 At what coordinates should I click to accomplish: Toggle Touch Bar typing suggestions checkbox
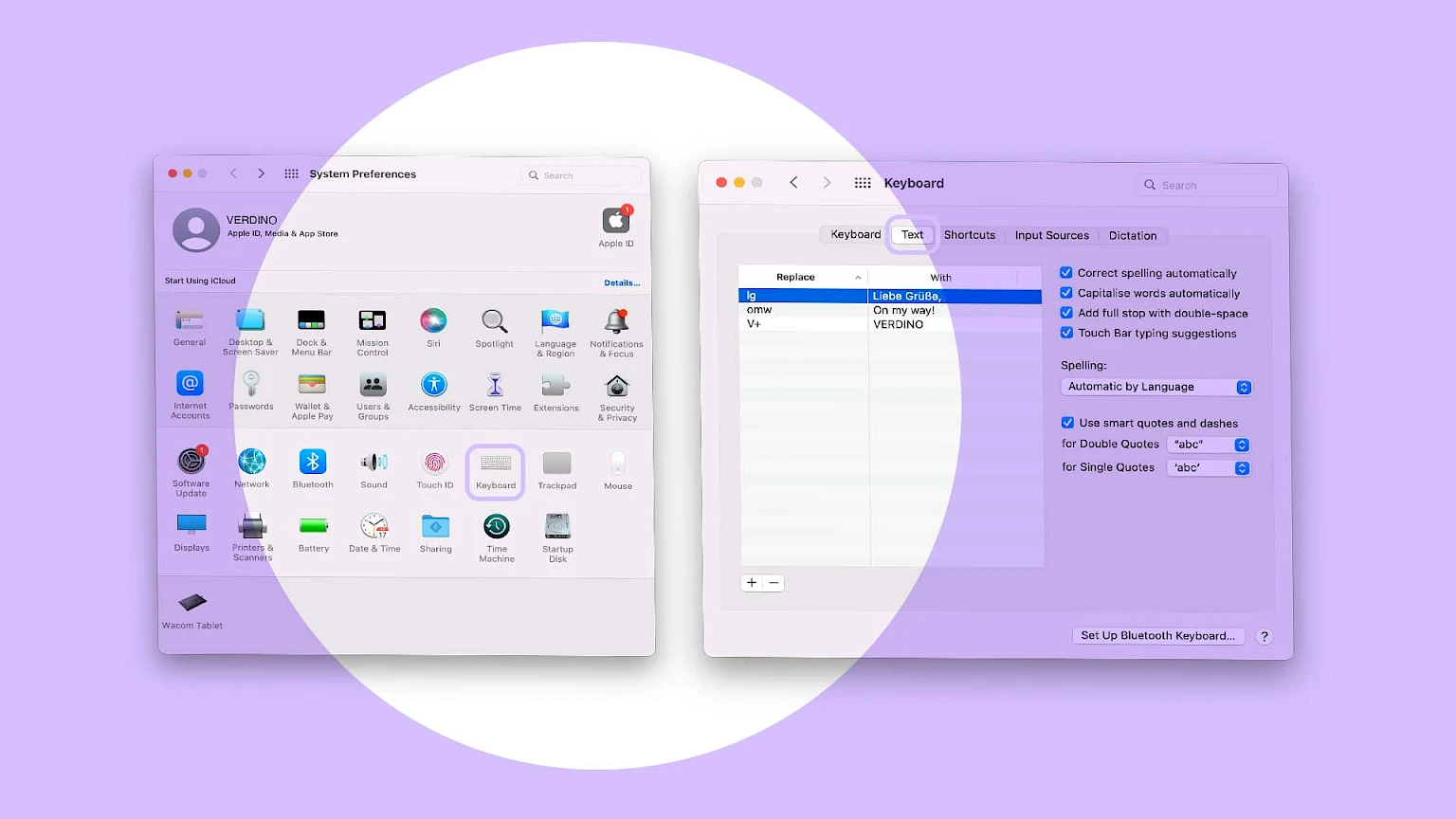pyautogui.click(x=1066, y=333)
